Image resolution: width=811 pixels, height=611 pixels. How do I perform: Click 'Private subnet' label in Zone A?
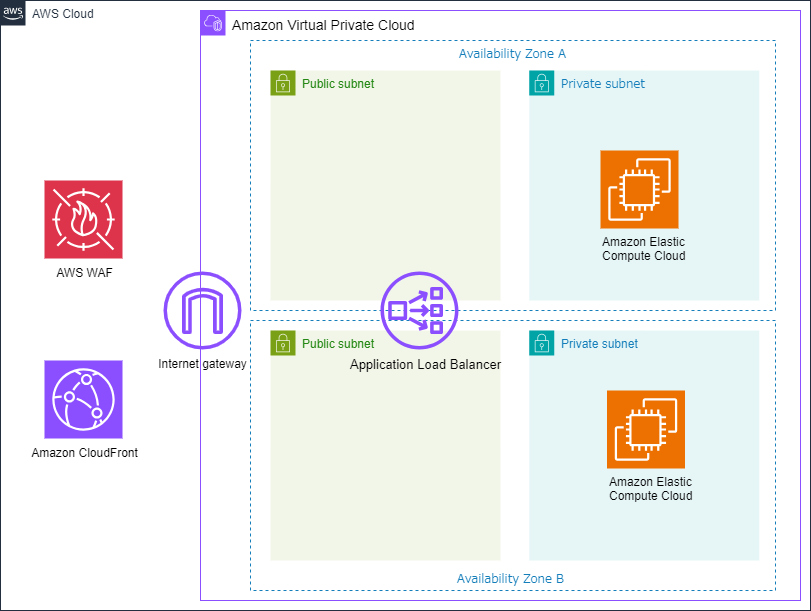pyautogui.click(x=603, y=84)
